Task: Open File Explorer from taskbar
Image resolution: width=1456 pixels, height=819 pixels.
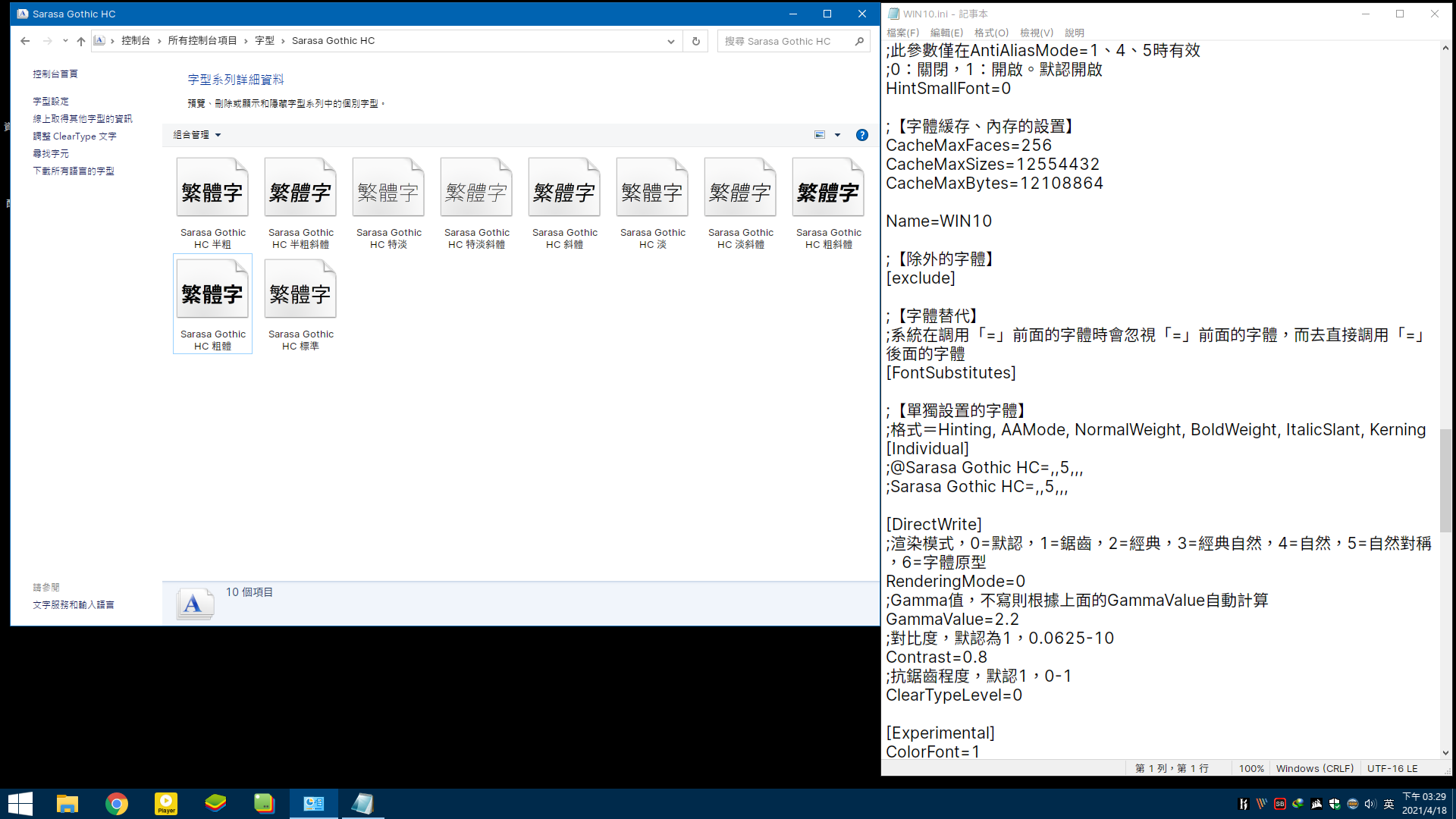Action: coord(67,804)
